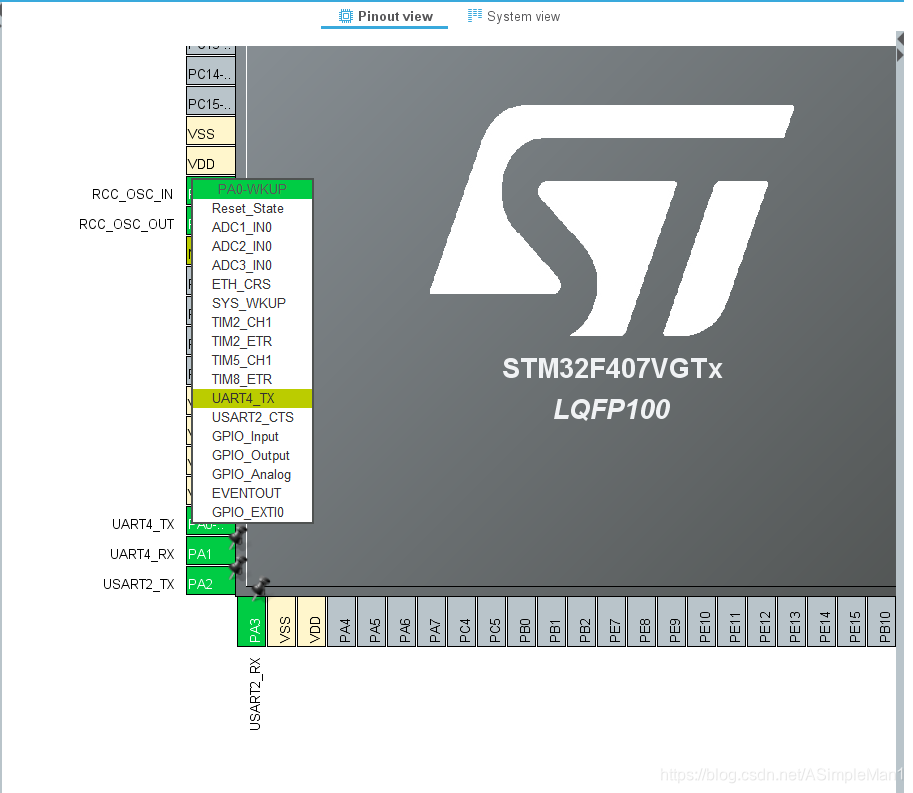This screenshot has width=913, height=793.
Task: Click the PE8 pin
Action: pos(642,622)
